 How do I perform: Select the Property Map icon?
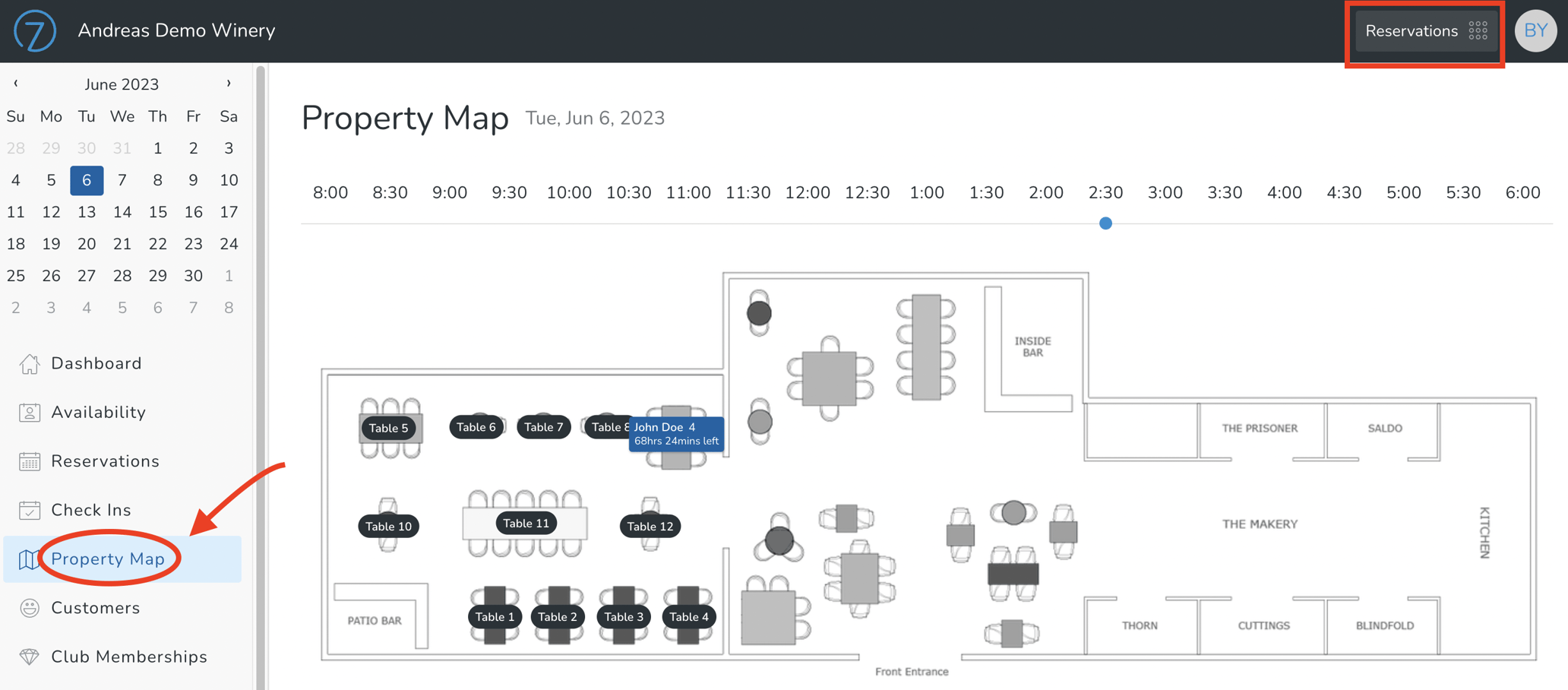point(30,559)
